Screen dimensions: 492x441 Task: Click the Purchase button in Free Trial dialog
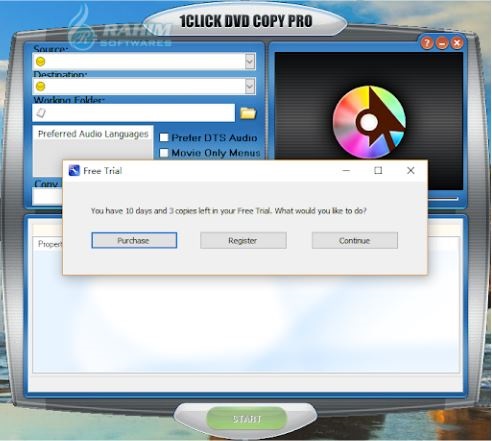[x=134, y=240]
